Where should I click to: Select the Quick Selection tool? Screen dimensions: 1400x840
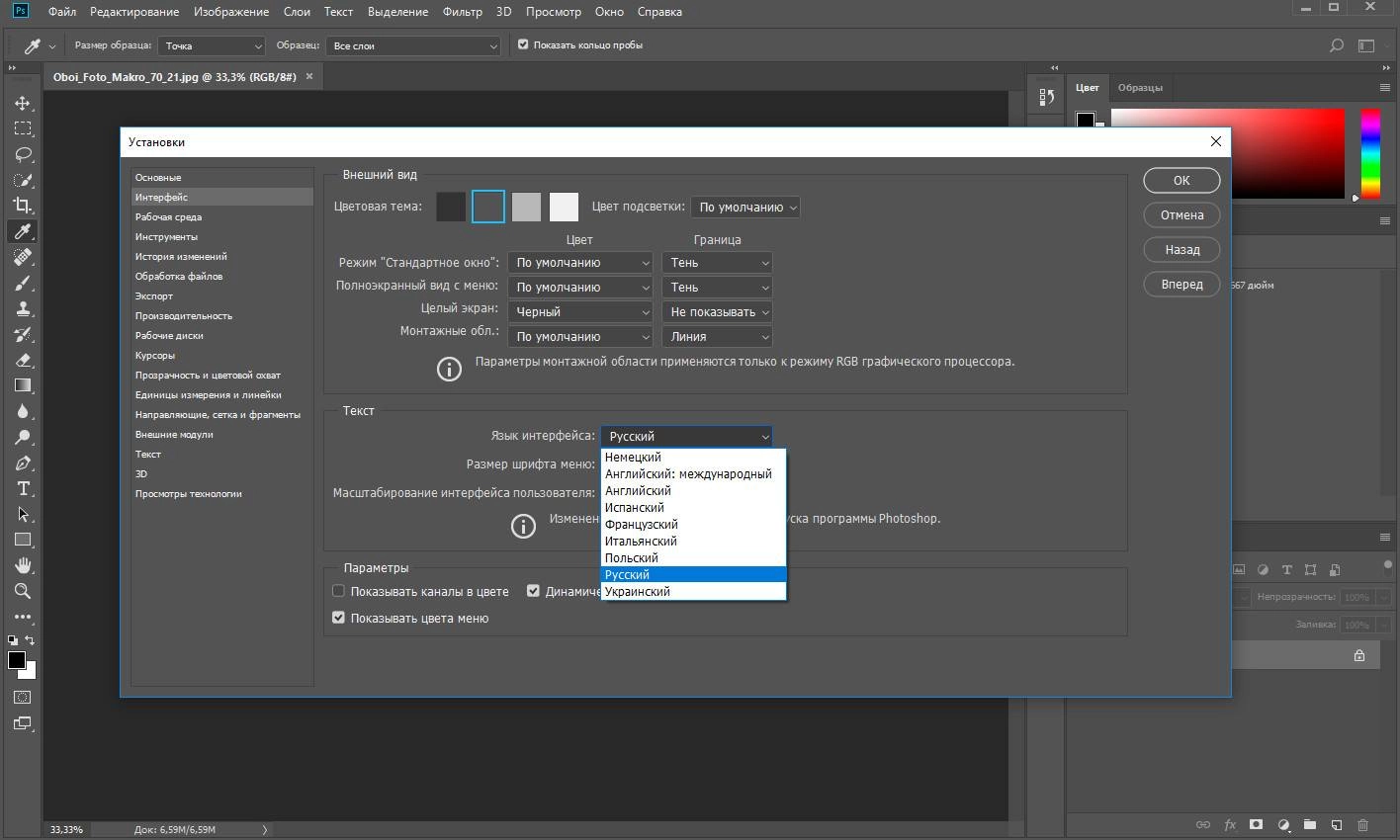(22, 180)
